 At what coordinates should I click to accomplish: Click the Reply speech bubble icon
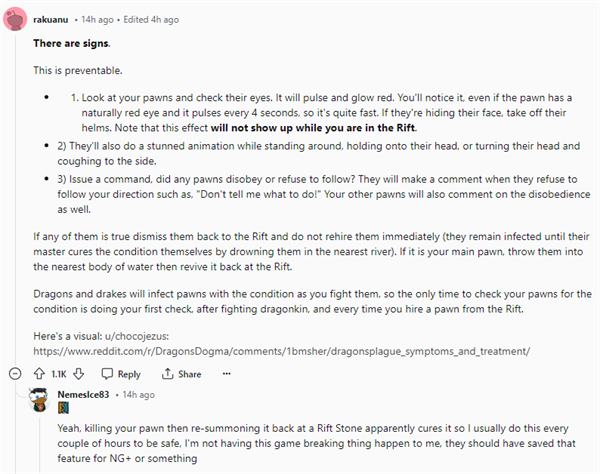(107, 374)
